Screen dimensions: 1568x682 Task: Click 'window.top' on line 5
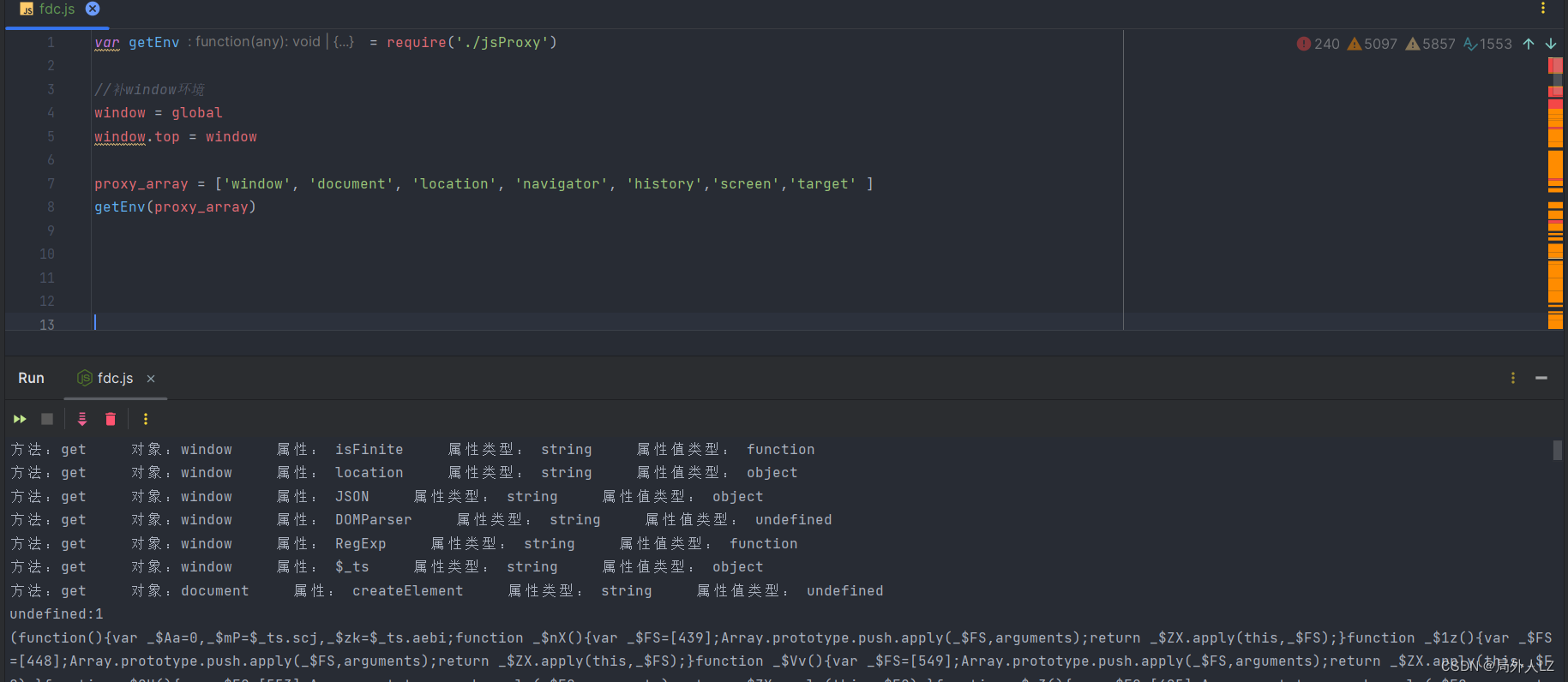coord(137,137)
